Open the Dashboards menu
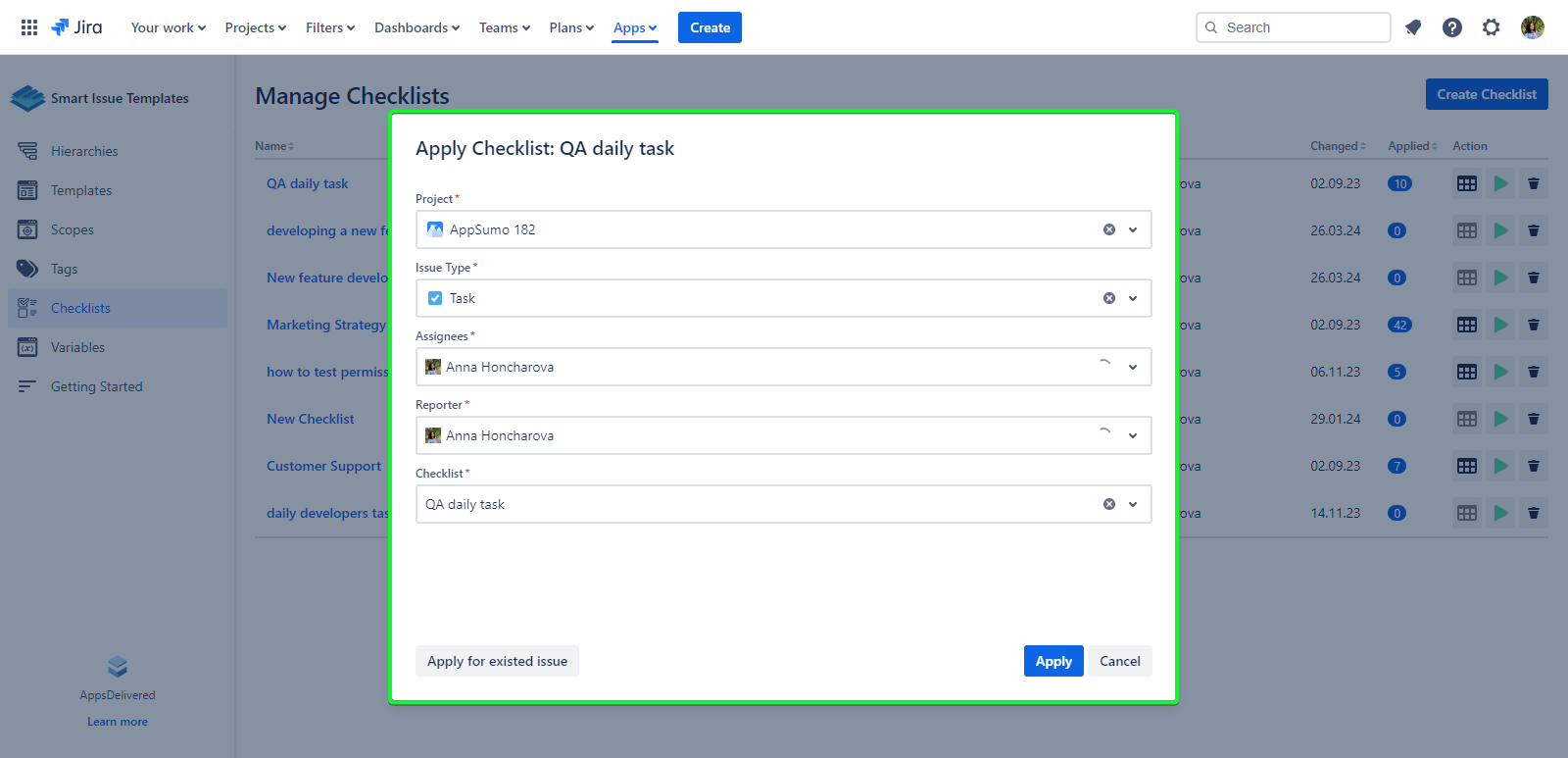This screenshot has height=758, width=1568. [416, 27]
